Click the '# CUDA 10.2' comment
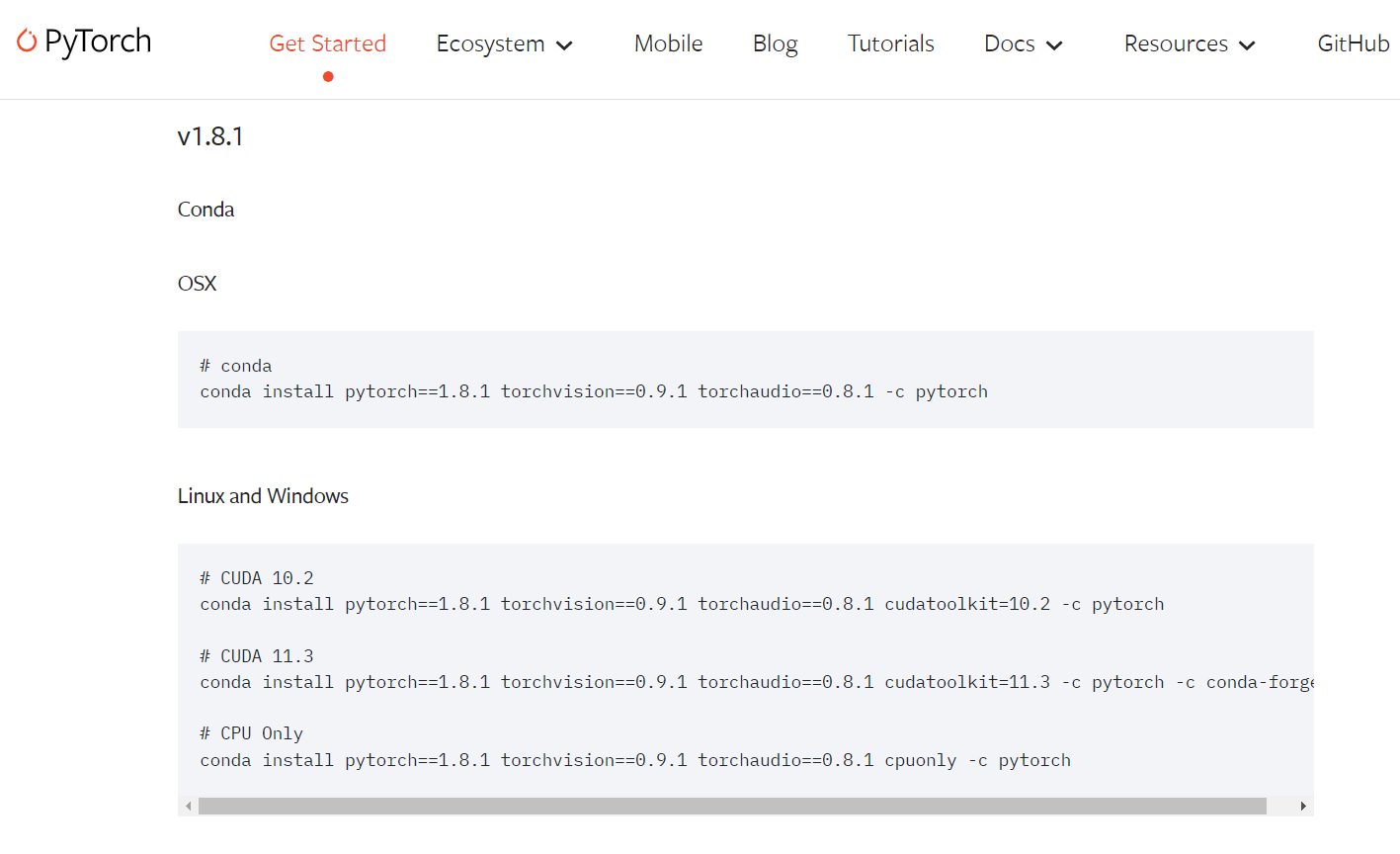1400x854 pixels. [257, 578]
